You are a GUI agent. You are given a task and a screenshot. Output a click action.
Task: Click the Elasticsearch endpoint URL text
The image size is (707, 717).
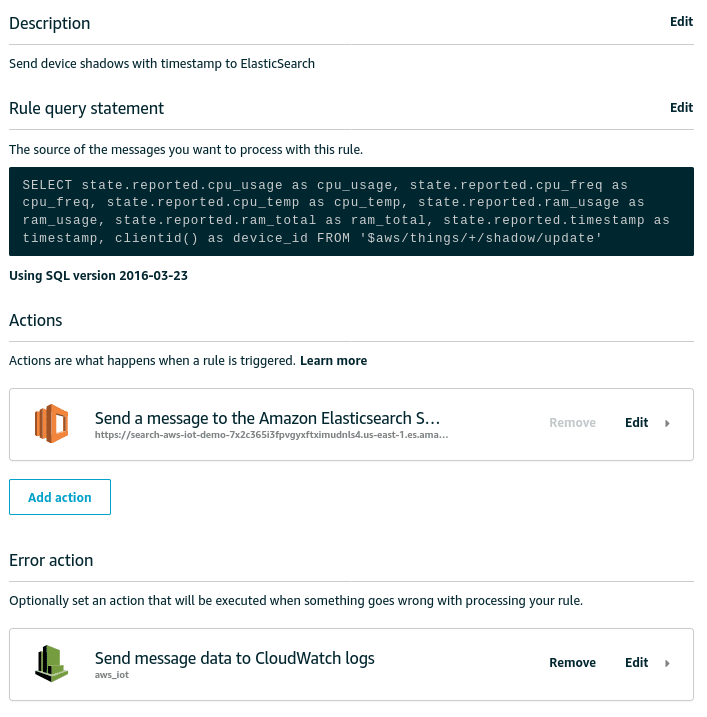(271, 435)
